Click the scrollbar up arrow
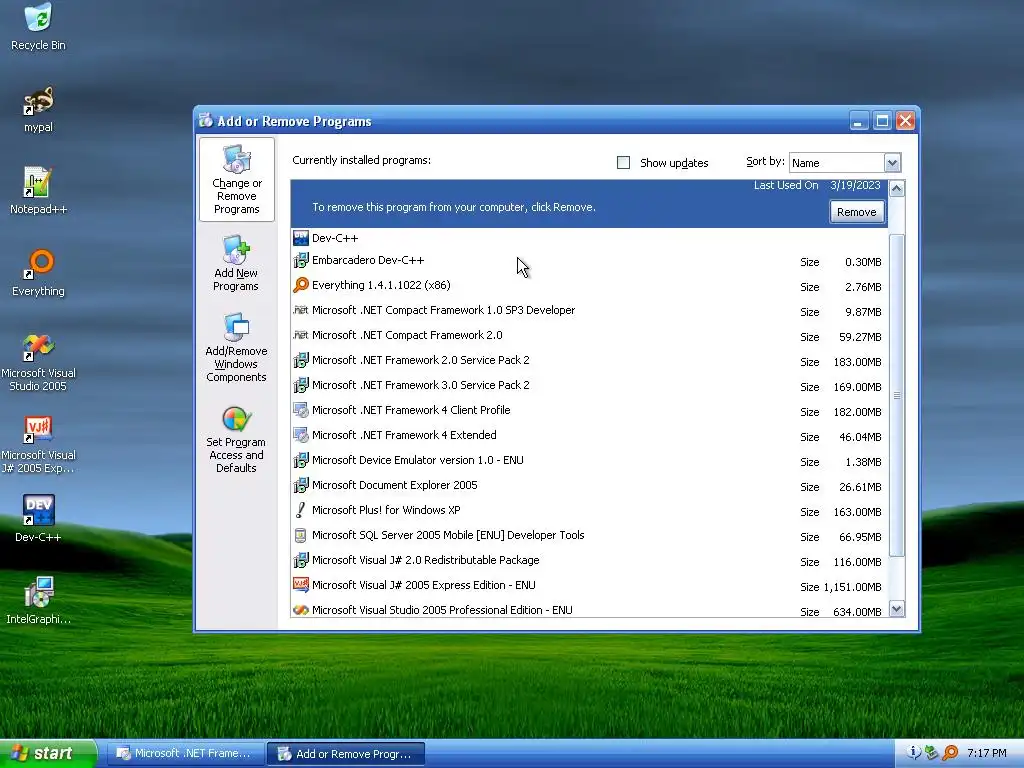Viewport: 1024px width, 768px height. (897, 189)
